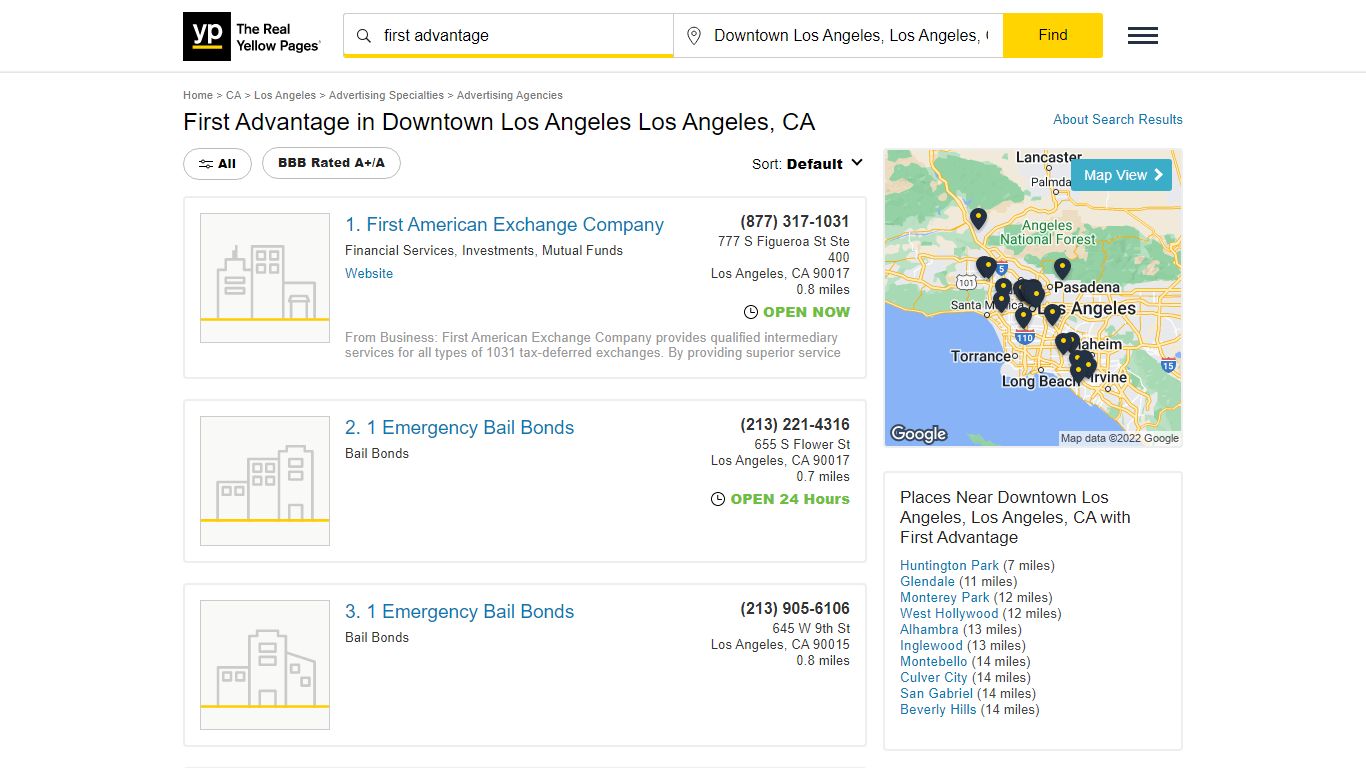
Task: Open the Monterey Park nearby place
Action: 944,597
